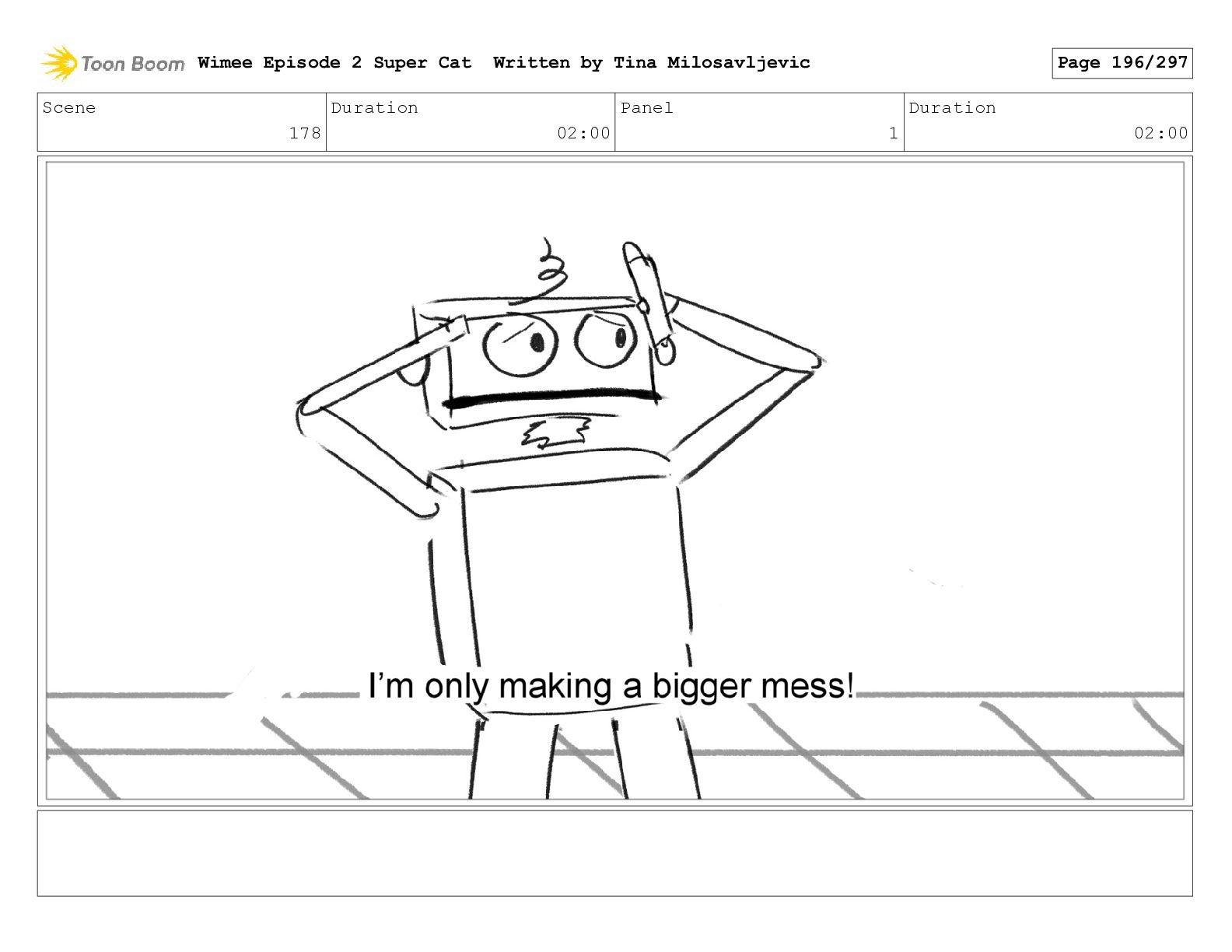The width and height of the screenshot is (1232, 952).
Task: Click the panel Duration value at far right
Action: (x=1160, y=133)
